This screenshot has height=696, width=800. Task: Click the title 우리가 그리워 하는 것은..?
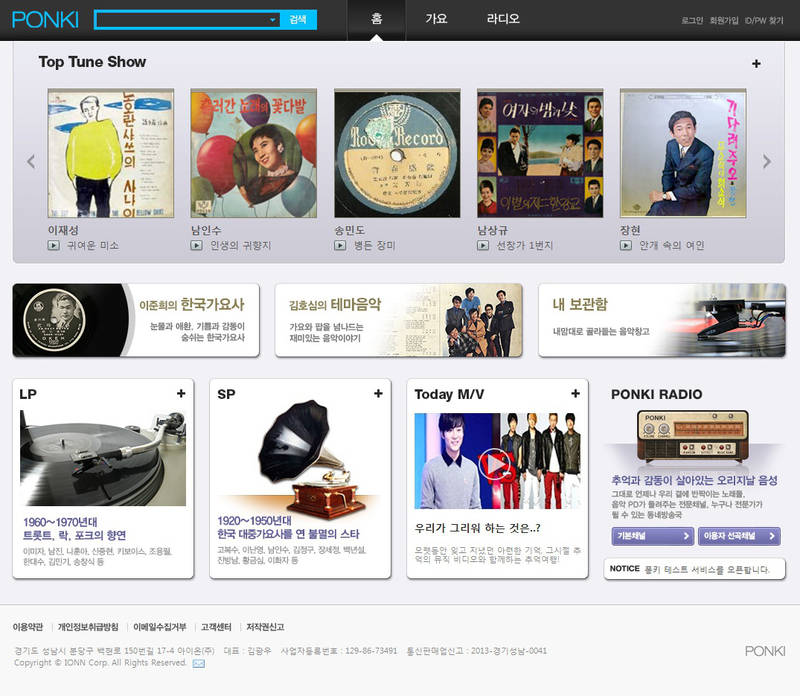click(x=478, y=528)
